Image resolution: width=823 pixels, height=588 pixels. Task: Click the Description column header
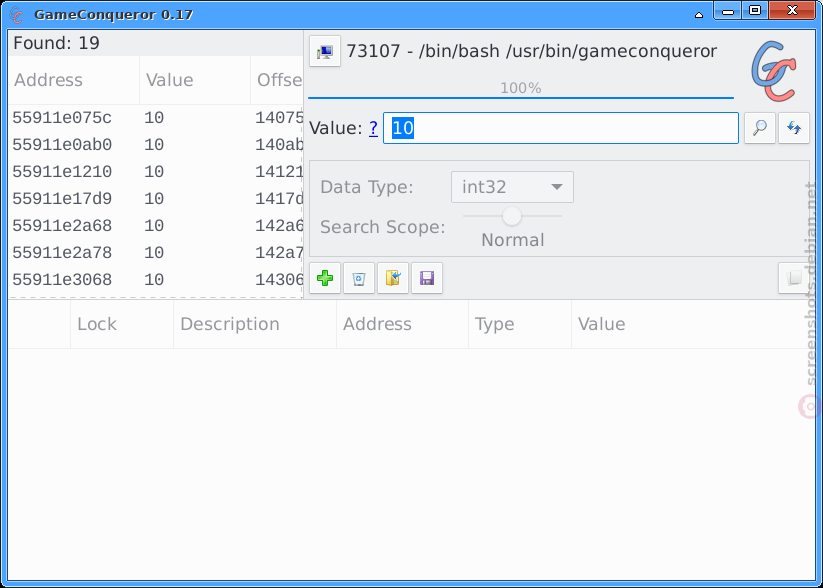(255, 324)
